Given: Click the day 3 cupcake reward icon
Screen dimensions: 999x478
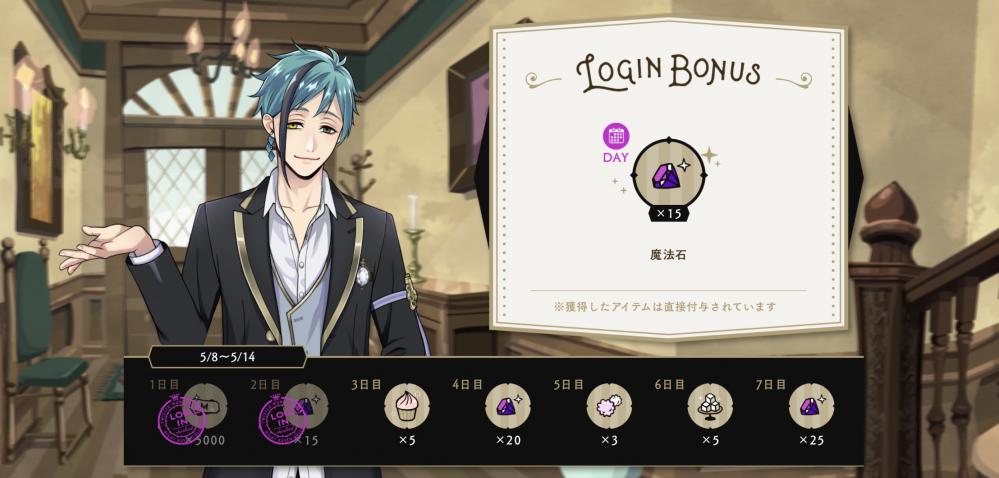Looking at the screenshot, I should [406, 405].
